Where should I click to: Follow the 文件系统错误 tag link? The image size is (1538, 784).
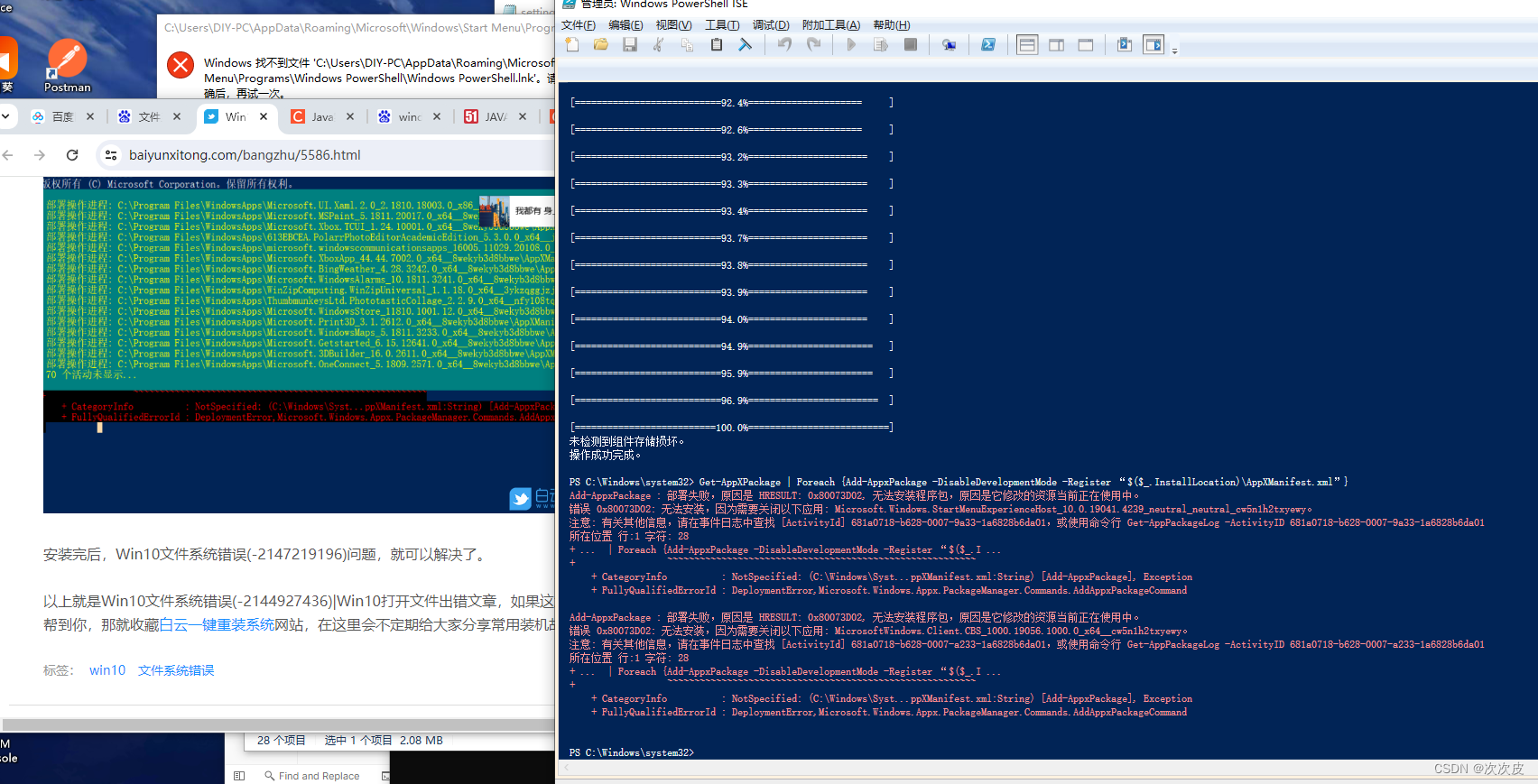pyautogui.click(x=176, y=670)
